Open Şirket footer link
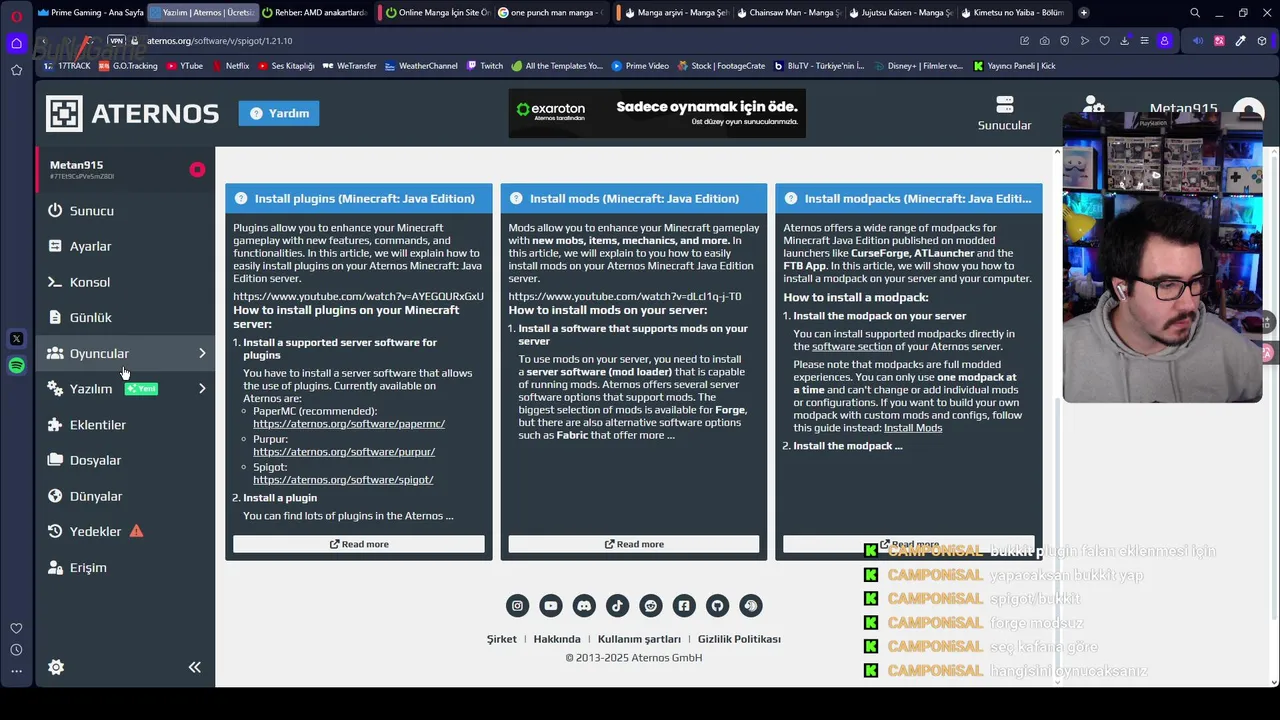The image size is (1280, 720). click(x=502, y=639)
